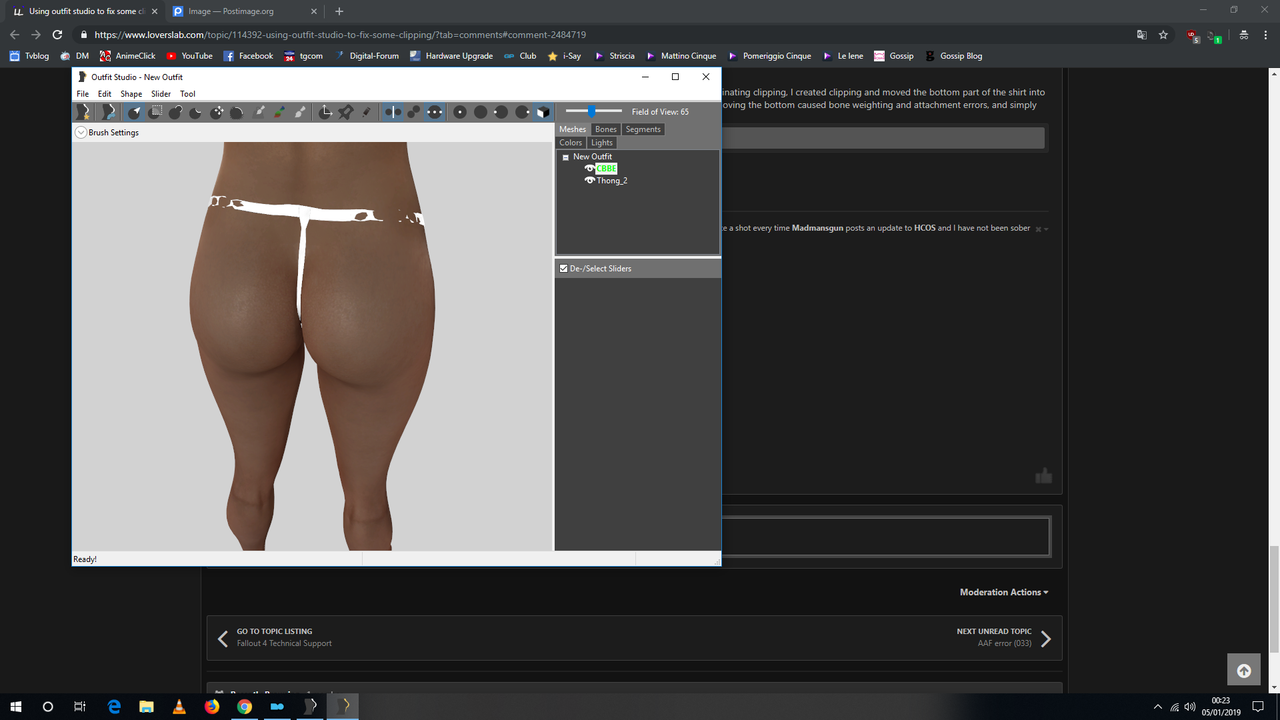Open the Edit menu in Outfit Studio
The height and width of the screenshot is (720, 1280).
pos(104,94)
